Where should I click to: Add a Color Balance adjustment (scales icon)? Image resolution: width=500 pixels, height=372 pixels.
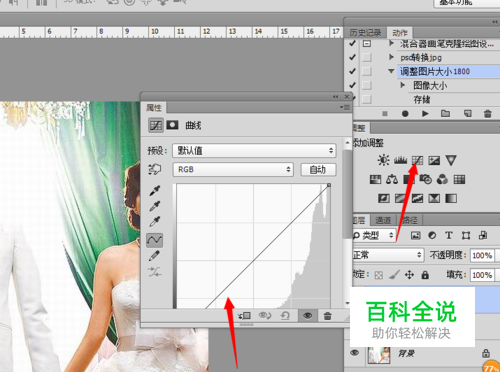coord(392,180)
